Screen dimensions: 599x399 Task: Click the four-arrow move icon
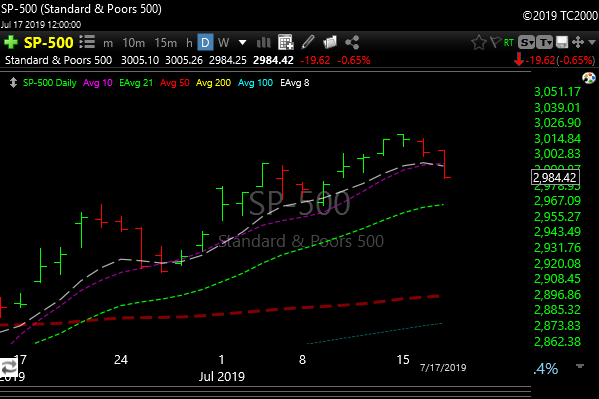point(578,42)
